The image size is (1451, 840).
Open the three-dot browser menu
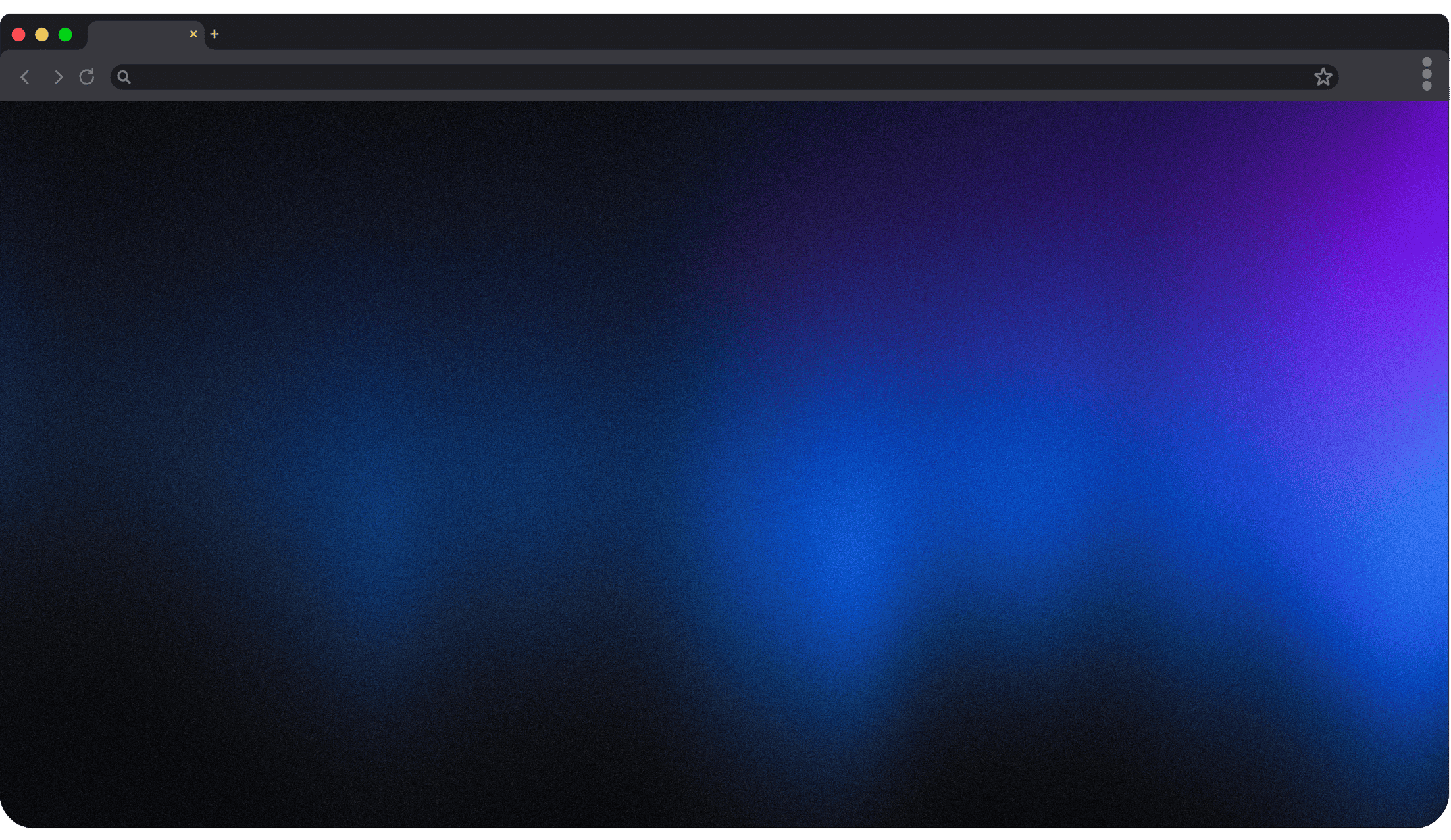point(1426,74)
